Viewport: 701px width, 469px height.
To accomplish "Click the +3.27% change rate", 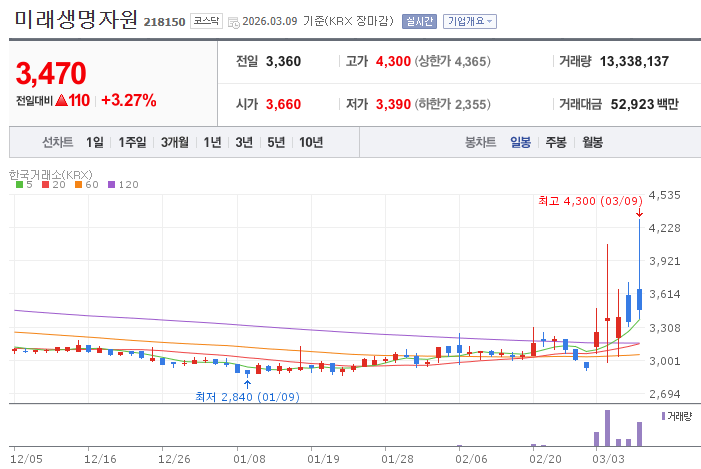I will point(129,100).
